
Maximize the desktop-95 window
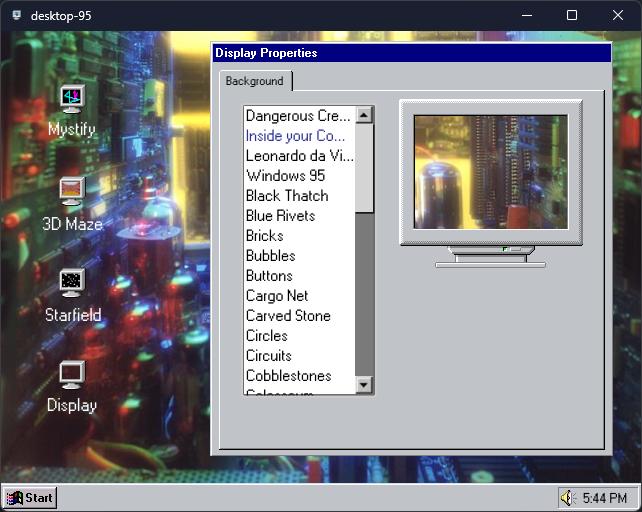(x=572, y=16)
